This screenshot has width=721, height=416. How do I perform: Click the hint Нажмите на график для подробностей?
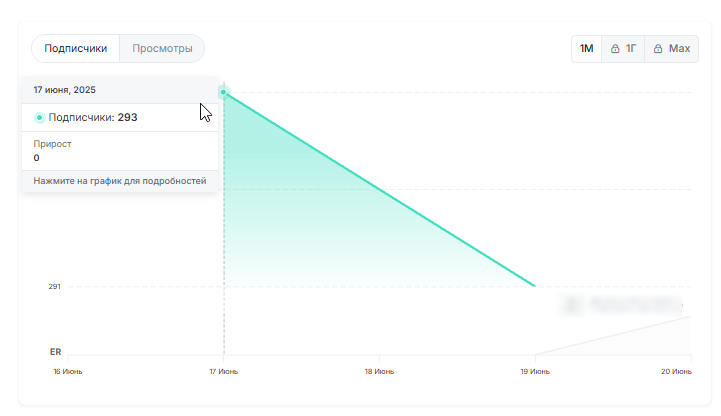(x=120, y=181)
